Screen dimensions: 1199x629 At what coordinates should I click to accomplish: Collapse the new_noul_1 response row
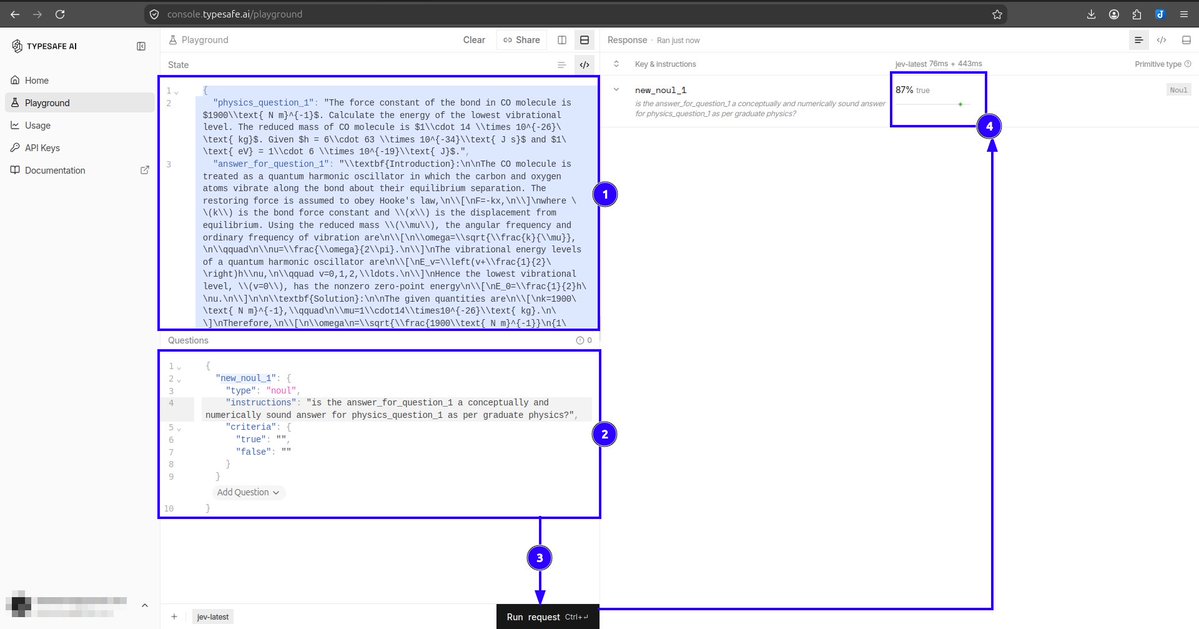[616, 89]
